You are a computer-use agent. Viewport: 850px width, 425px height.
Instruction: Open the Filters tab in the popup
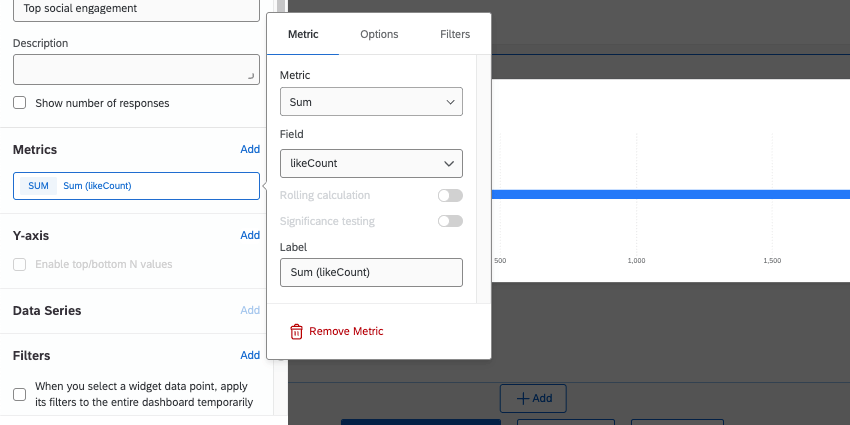click(x=455, y=34)
